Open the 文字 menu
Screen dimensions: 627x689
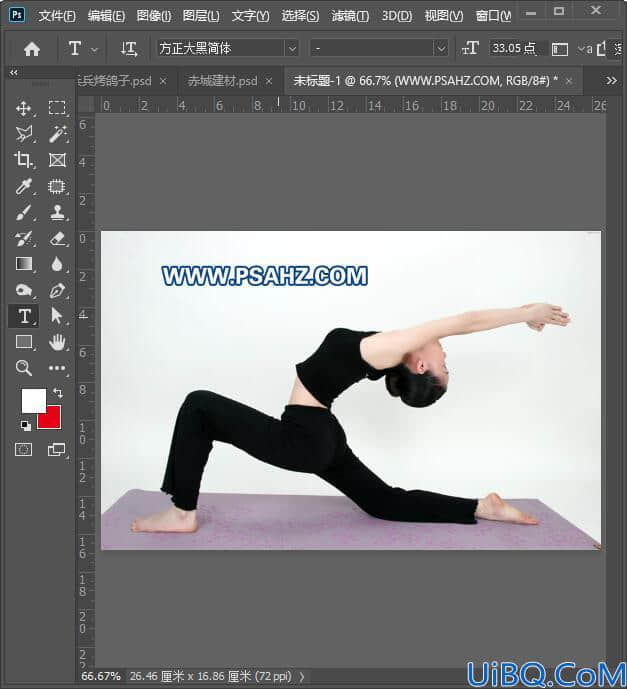pyautogui.click(x=250, y=16)
